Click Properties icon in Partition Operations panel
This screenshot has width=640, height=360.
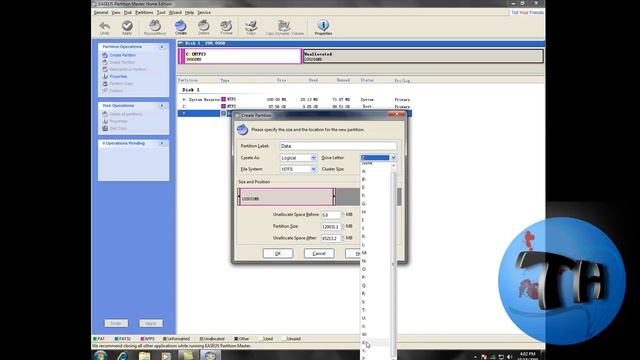tap(105, 76)
